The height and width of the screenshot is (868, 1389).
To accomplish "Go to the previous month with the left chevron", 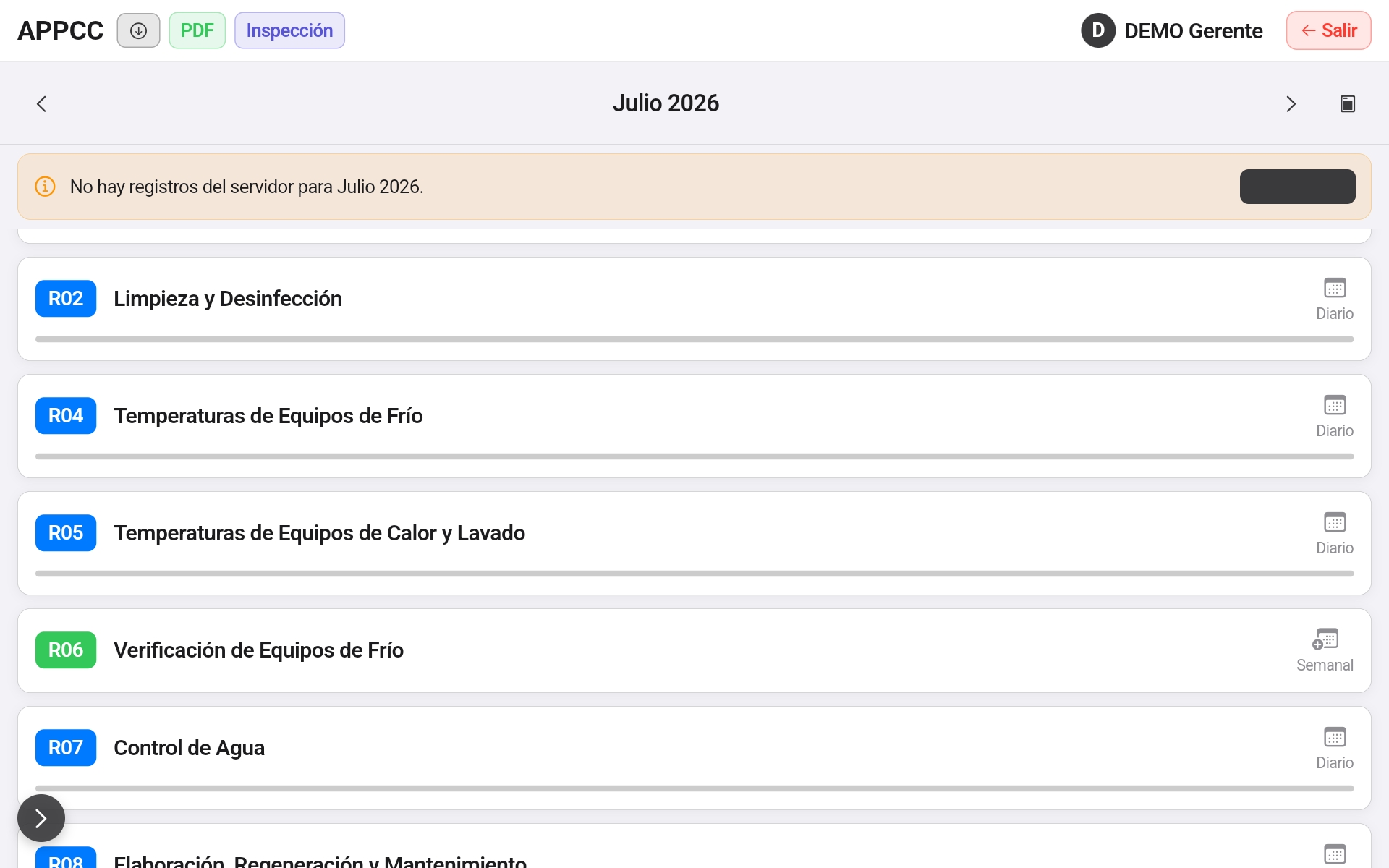I will 41,103.
